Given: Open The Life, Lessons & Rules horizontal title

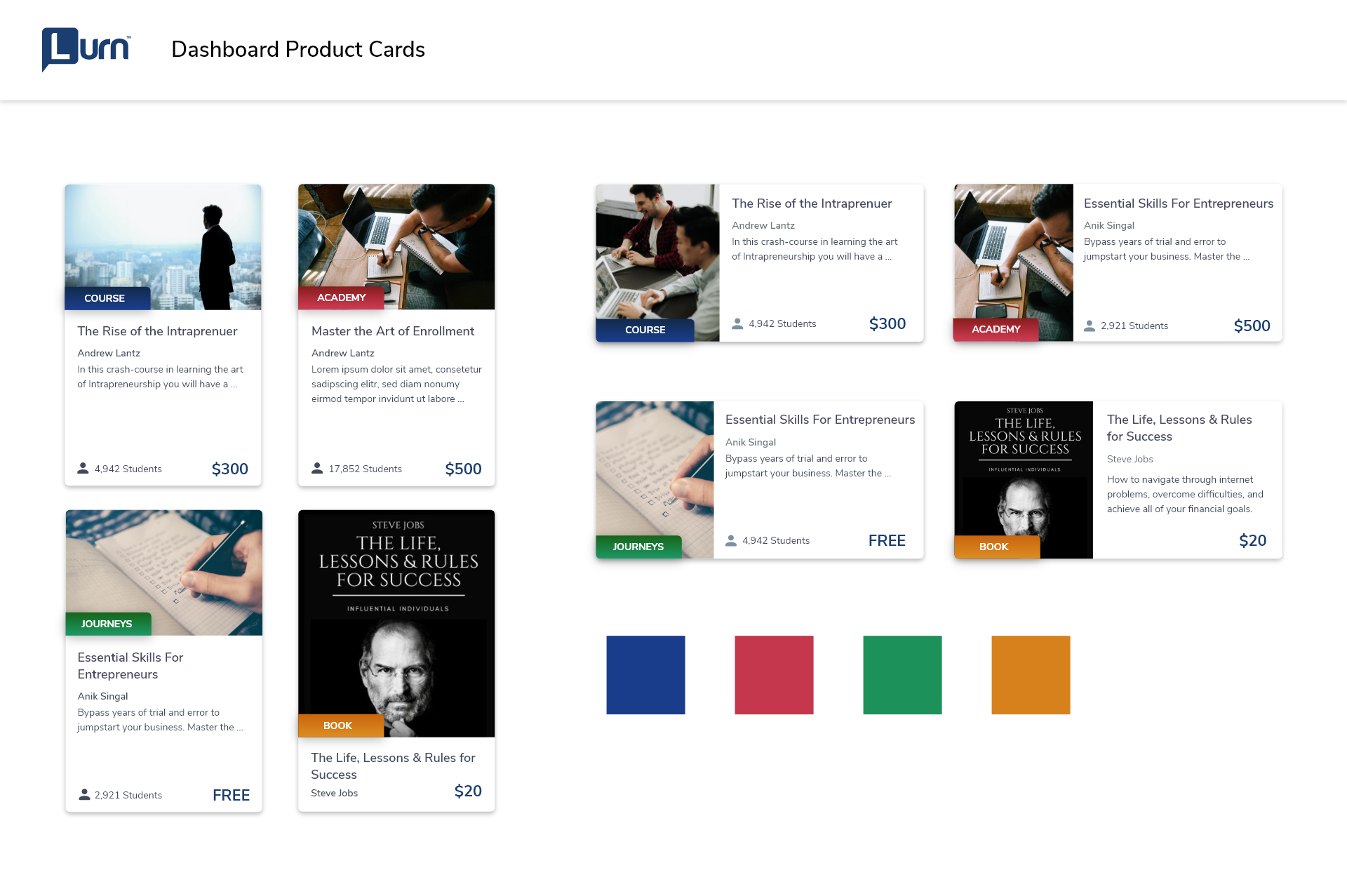Looking at the screenshot, I should (x=1179, y=428).
